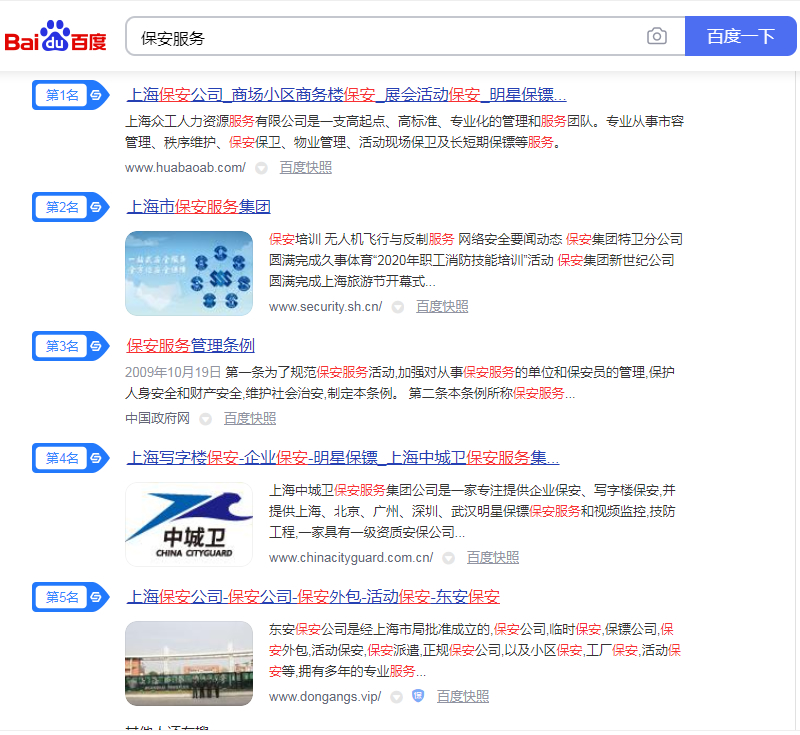The height and width of the screenshot is (735, 800).
Task: Click snippet text starting 保安培训 无人机飞行与反制服务
Action: [x=476, y=261]
